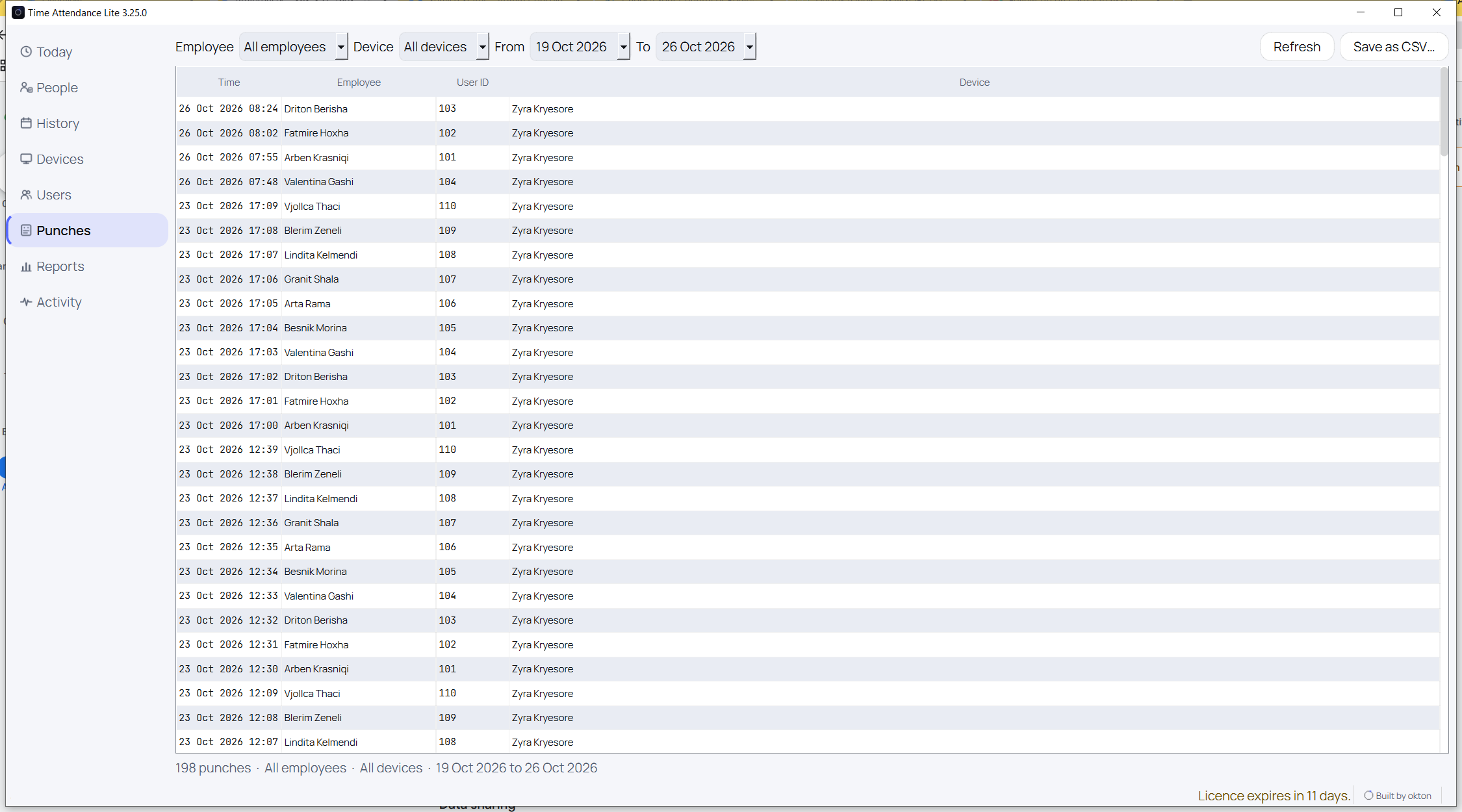Click user ID 101 at 07:55
Image resolution: width=1462 pixels, height=812 pixels.
pyautogui.click(x=447, y=157)
